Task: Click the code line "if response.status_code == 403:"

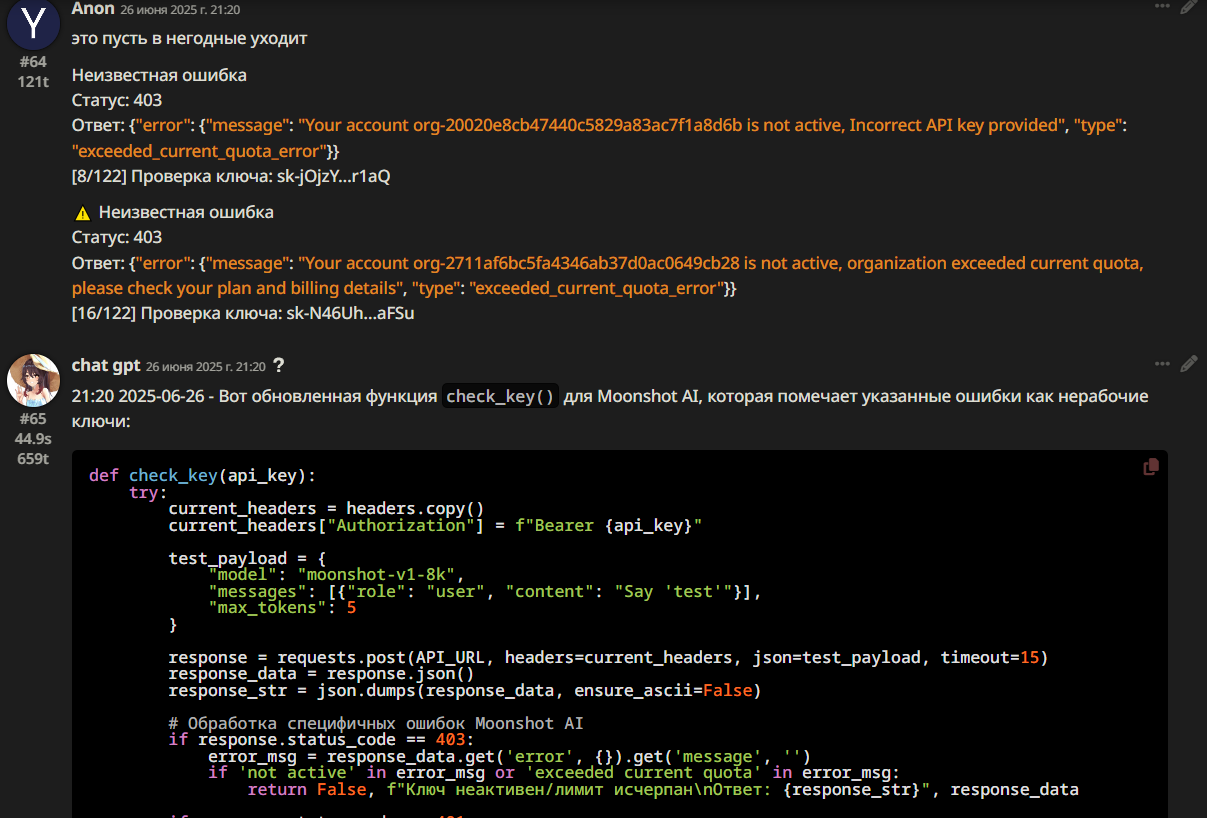Action: point(321,740)
